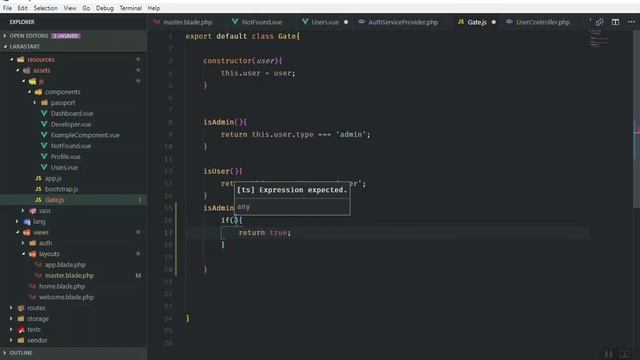Click the split editor icon
Viewport: 640px width, 360px height.
(615, 22)
